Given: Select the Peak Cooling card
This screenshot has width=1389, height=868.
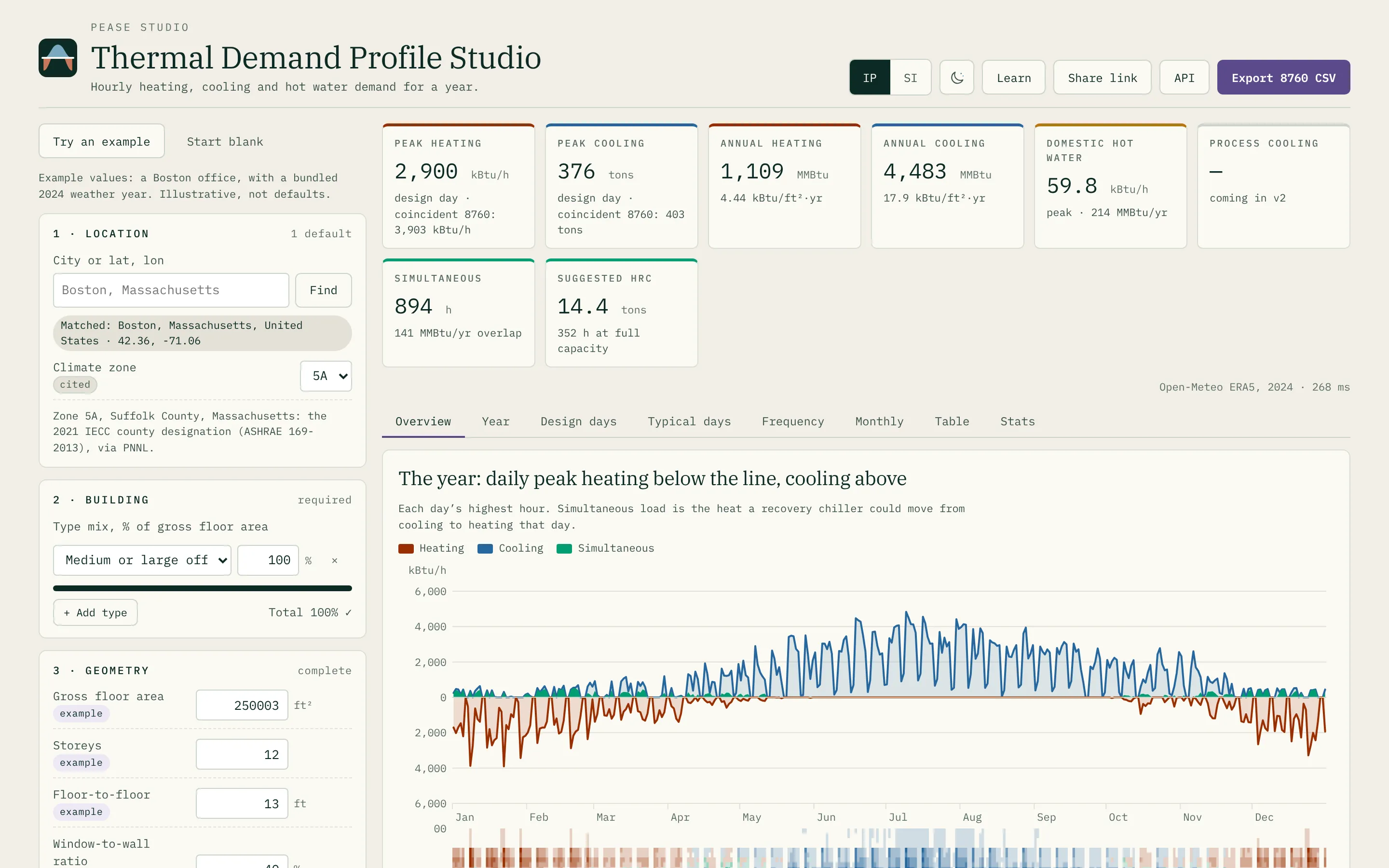Looking at the screenshot, I should tap(621, 186).
